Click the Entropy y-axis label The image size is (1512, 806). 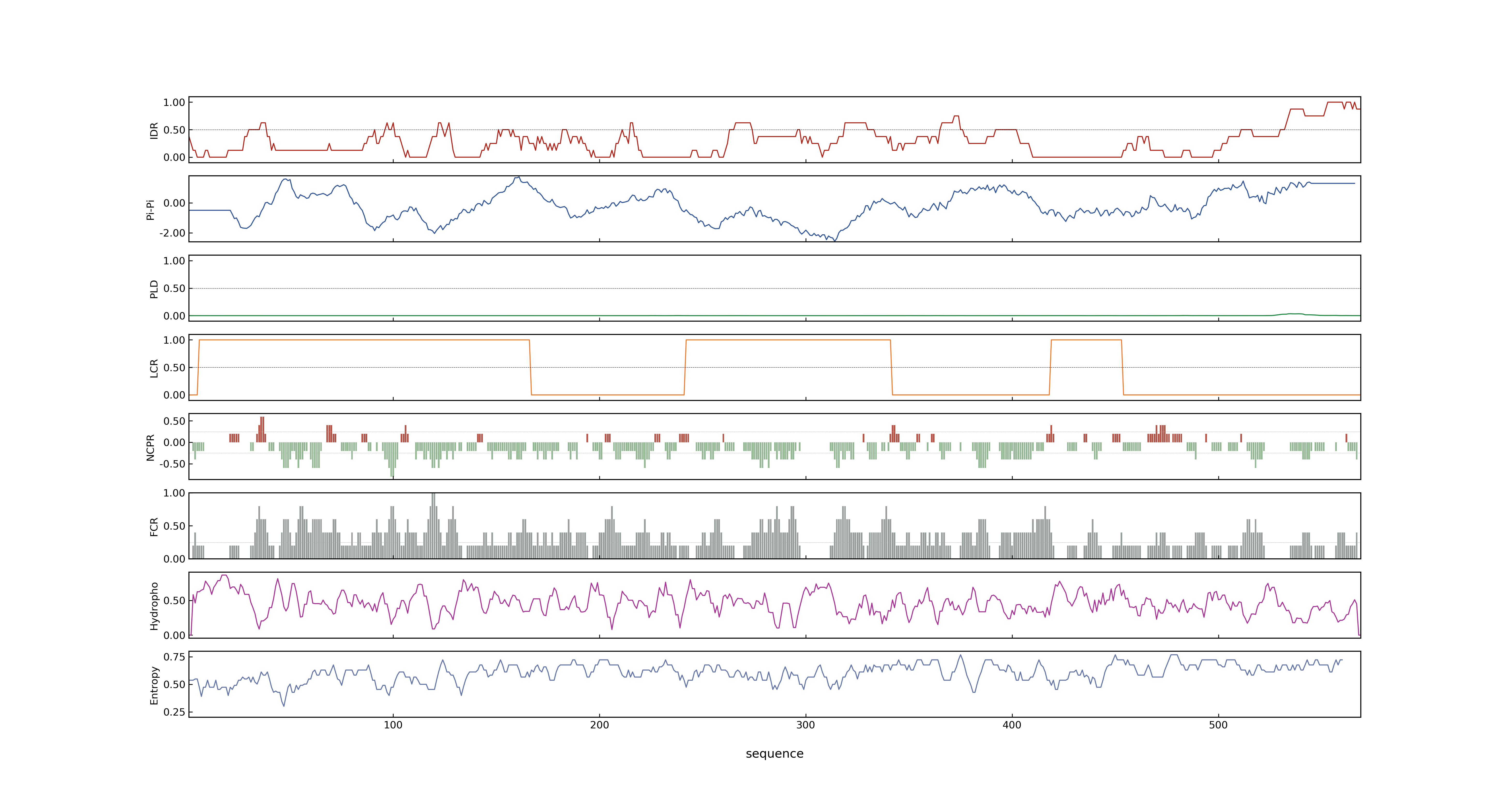(154, 685)
